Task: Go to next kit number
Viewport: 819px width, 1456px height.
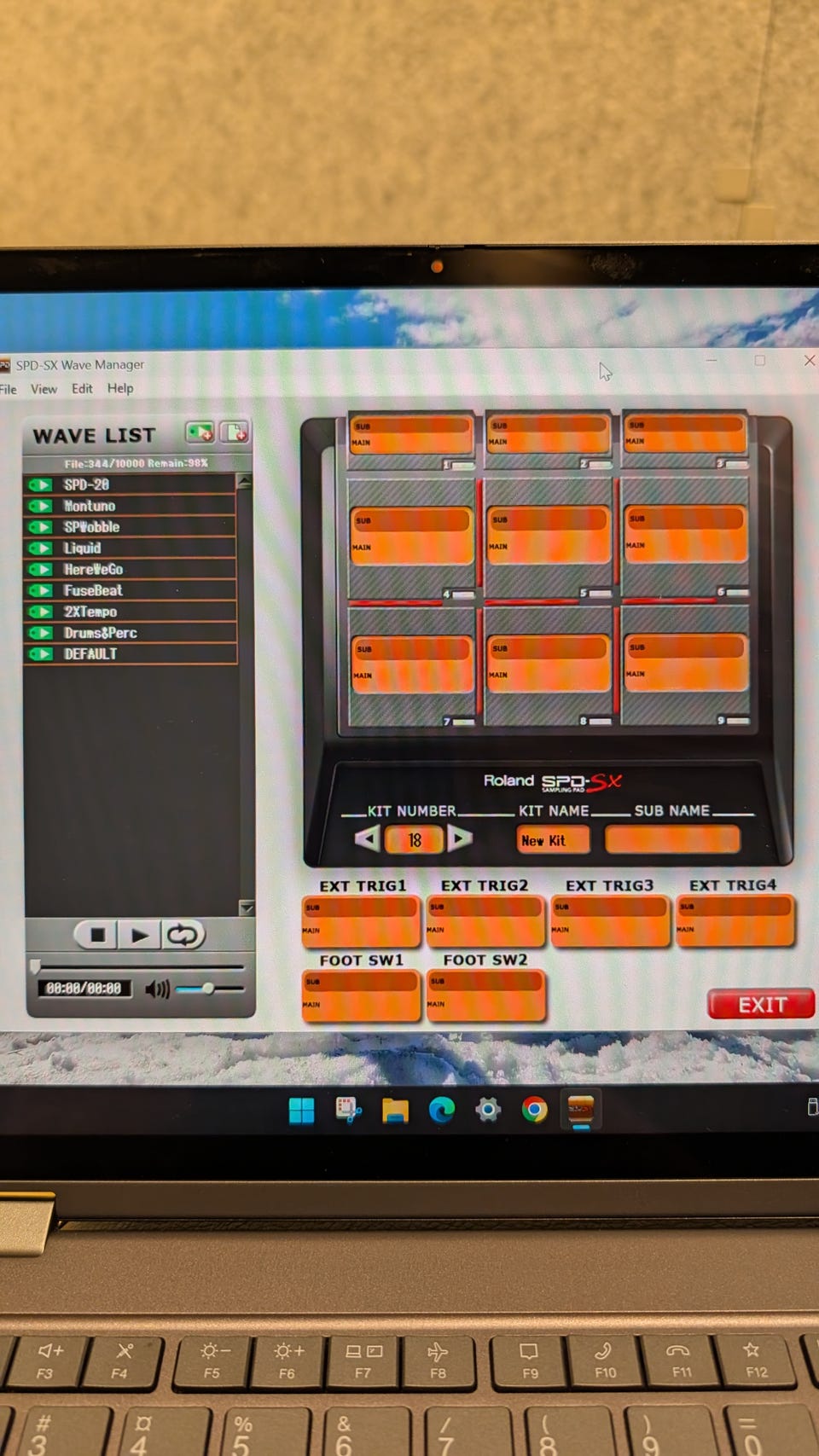Action: (x=459, y=838)
